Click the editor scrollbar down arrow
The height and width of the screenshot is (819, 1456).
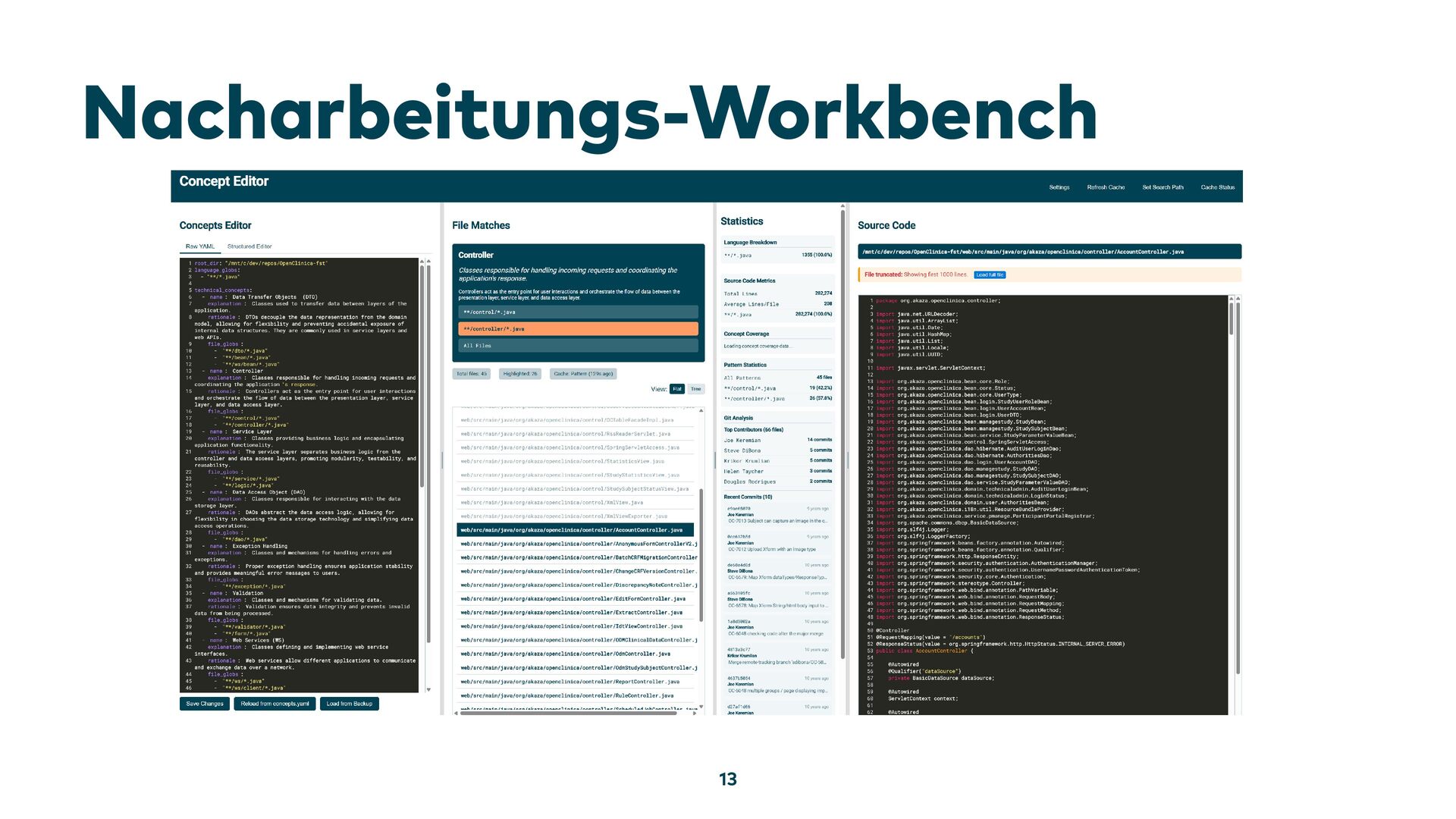point(428,689)
